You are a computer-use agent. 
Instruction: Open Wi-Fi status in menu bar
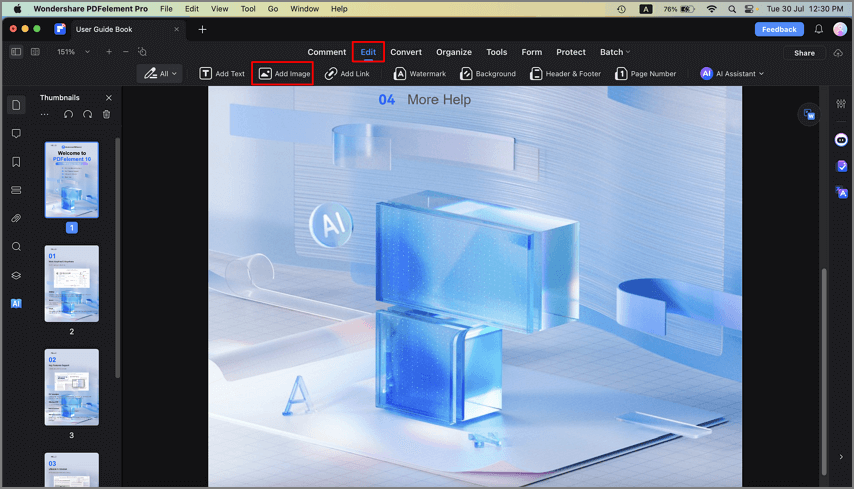(711, 9)
